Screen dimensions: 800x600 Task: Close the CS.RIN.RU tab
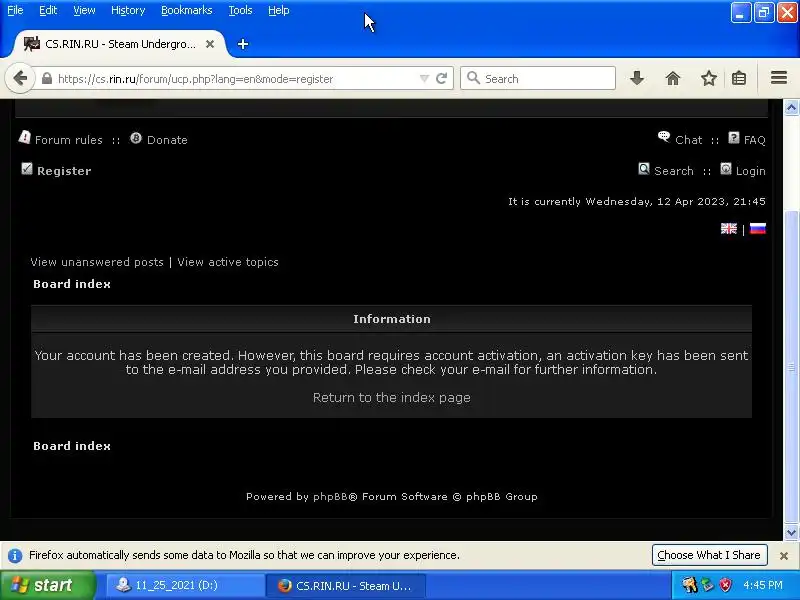click(210, 44)
